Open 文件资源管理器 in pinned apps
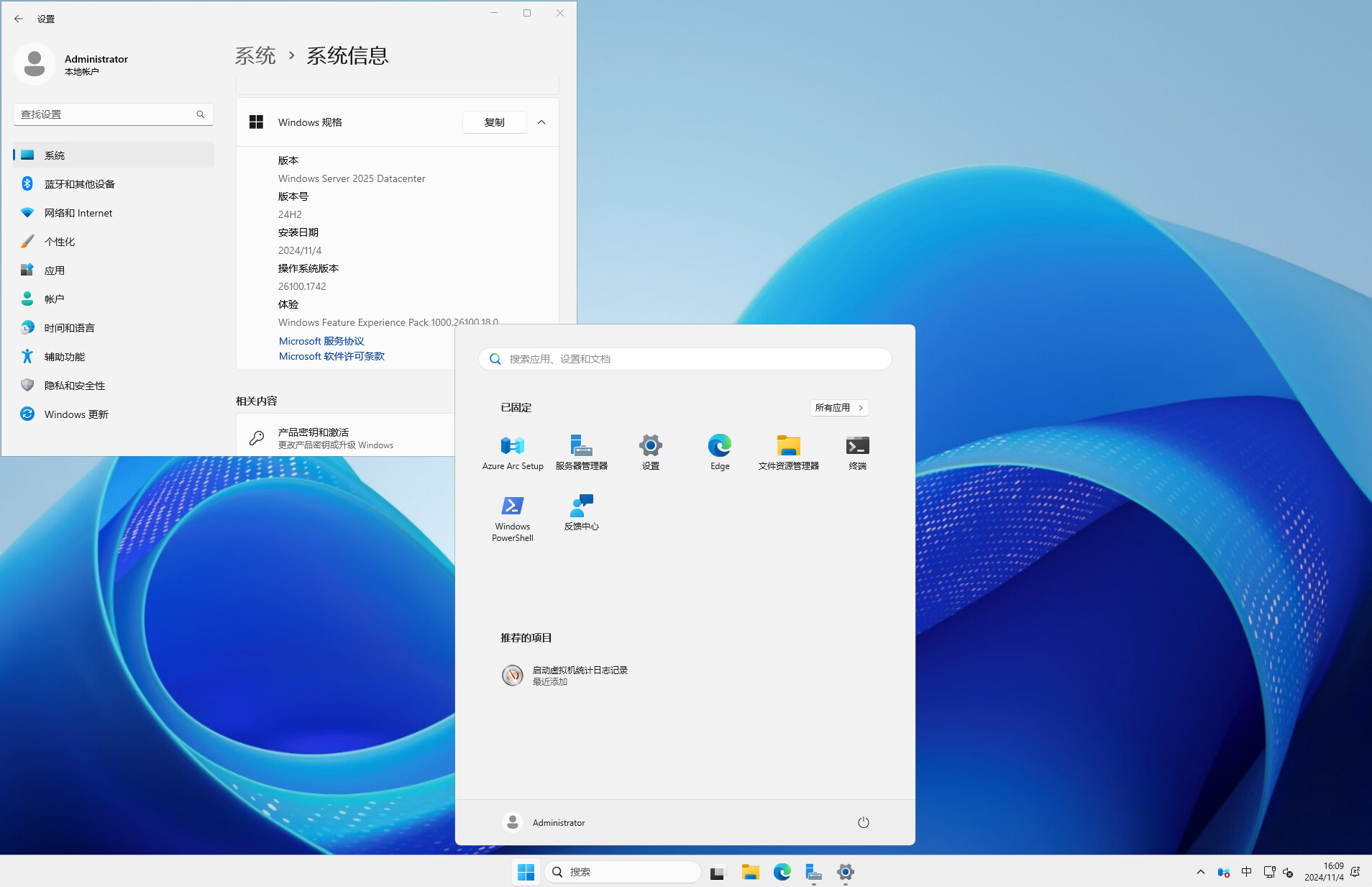 (x=788, y=452)
